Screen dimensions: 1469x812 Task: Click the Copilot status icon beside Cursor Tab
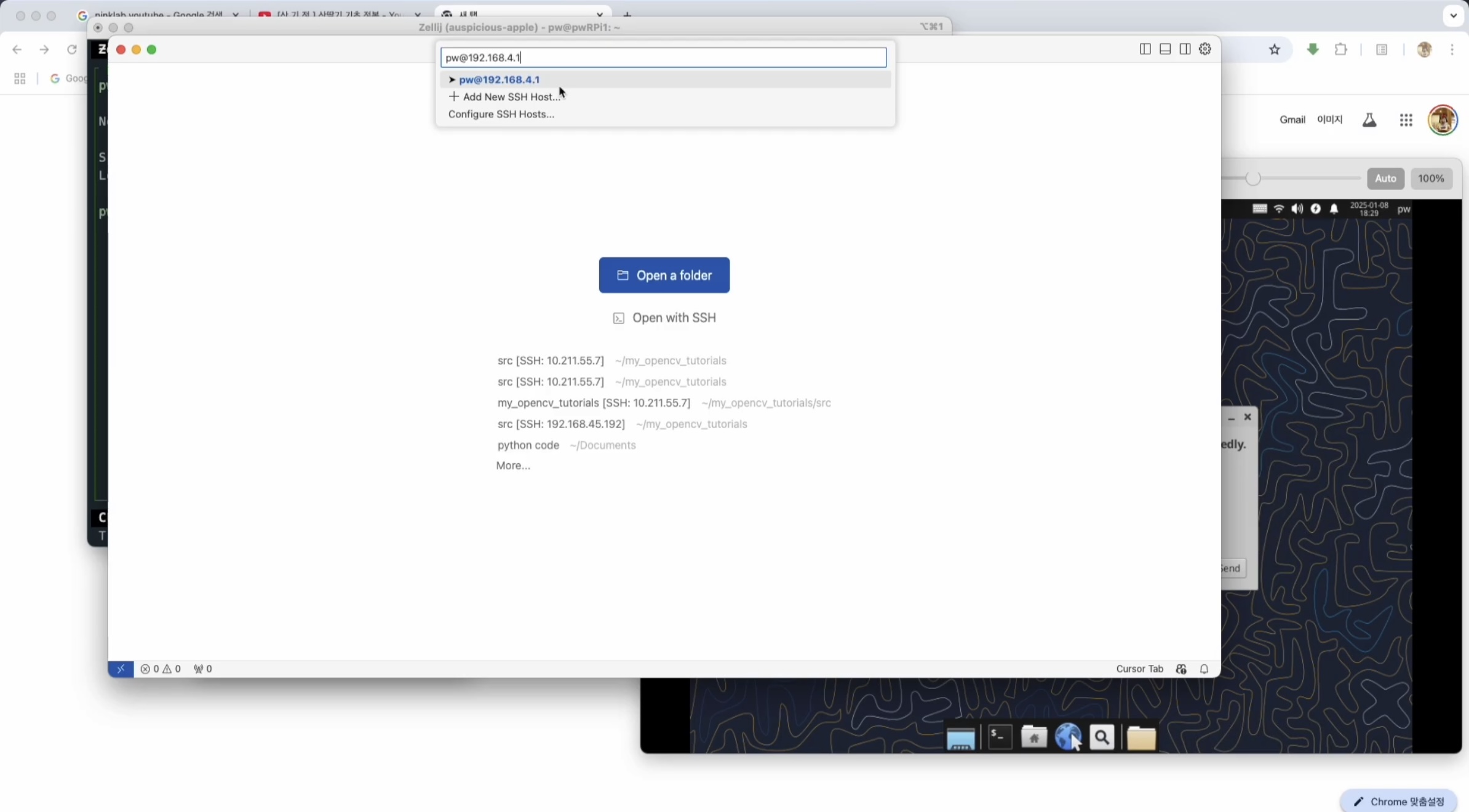(1180, 669)
